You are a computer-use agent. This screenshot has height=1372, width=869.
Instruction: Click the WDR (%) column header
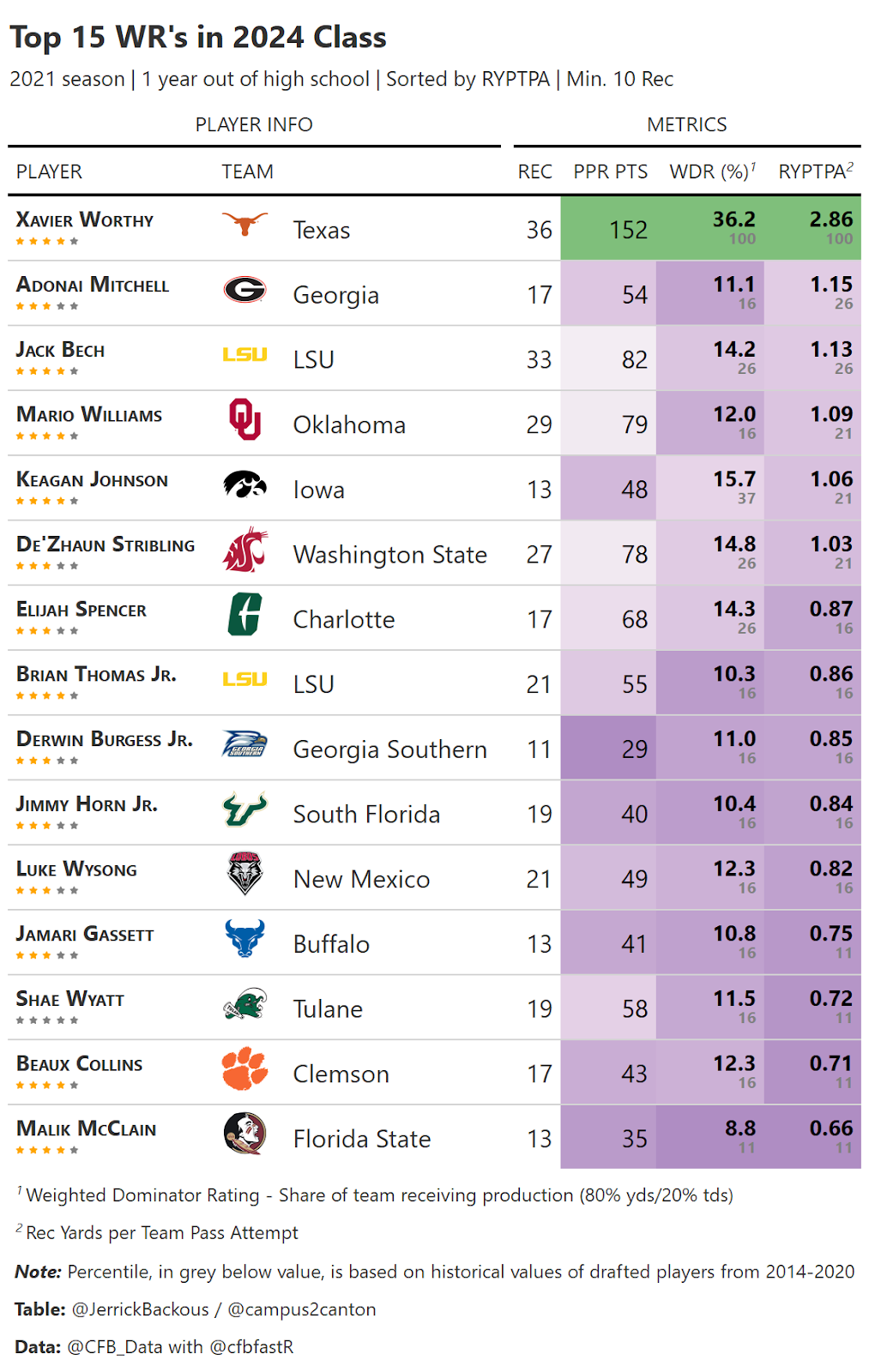coord(712,171)
